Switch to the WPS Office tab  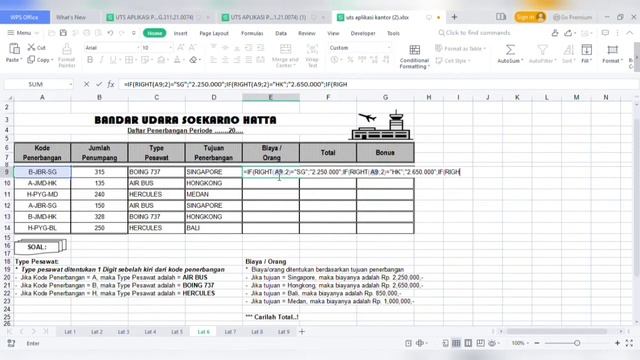(24, 17)
